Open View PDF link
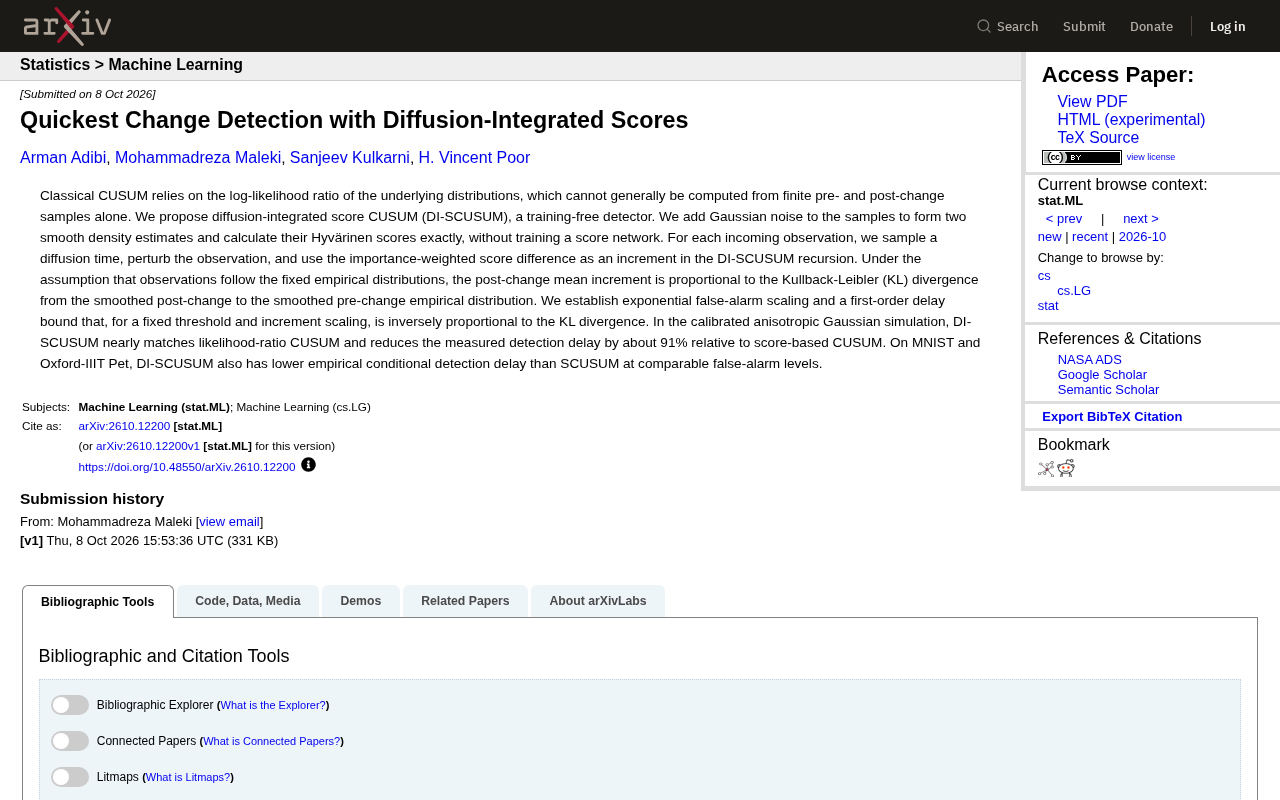 click(1092, 102)
